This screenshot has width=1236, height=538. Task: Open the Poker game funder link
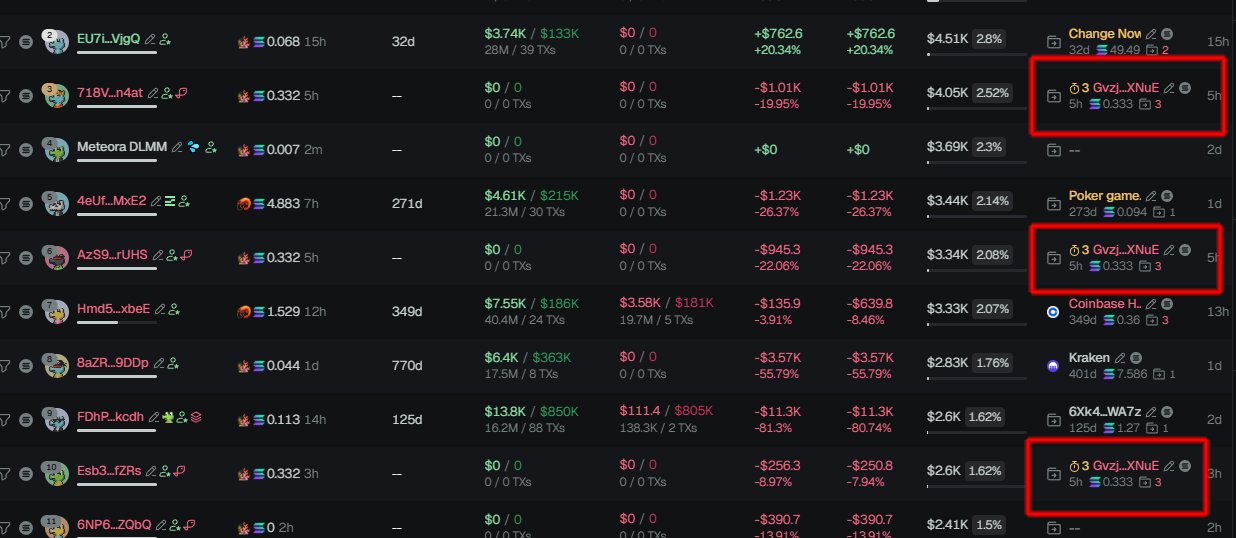[x=1105, y=195]
